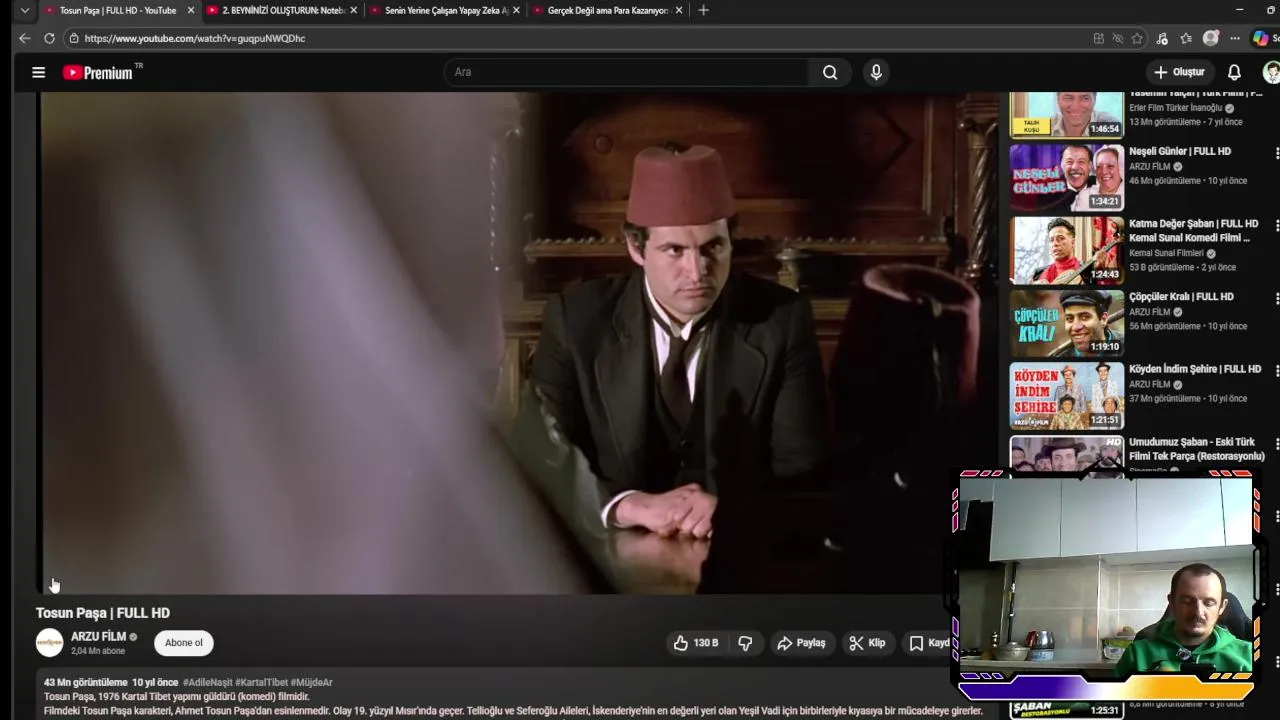Open the notifications bell
Screen dimensions: 1280x720
1234,72
